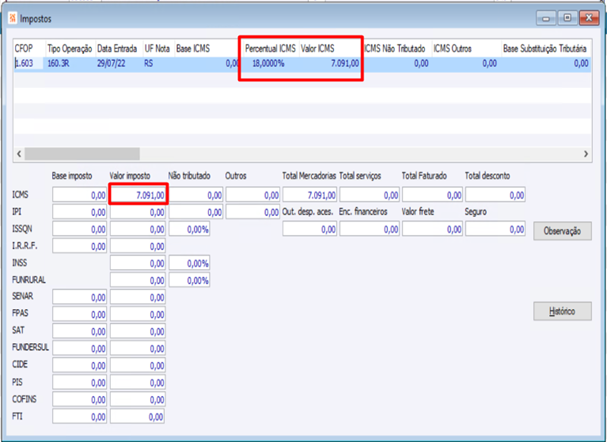Select the ICMS Não Tributado column header
This screenshot has height=442, width=607.
pyautogui.click(x=396, y=49)
